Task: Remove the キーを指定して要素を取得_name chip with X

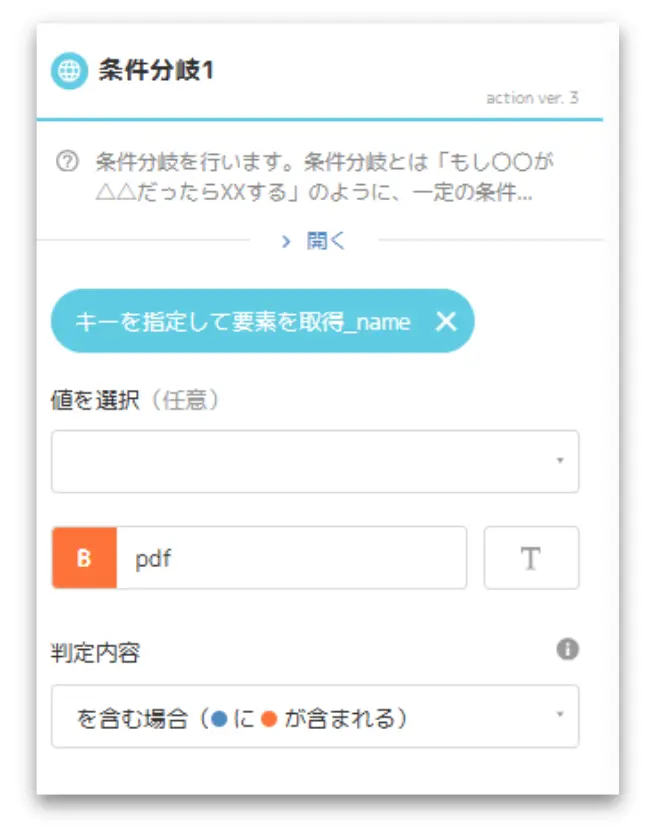Action: pyautogui.click(x=446, y=321)
